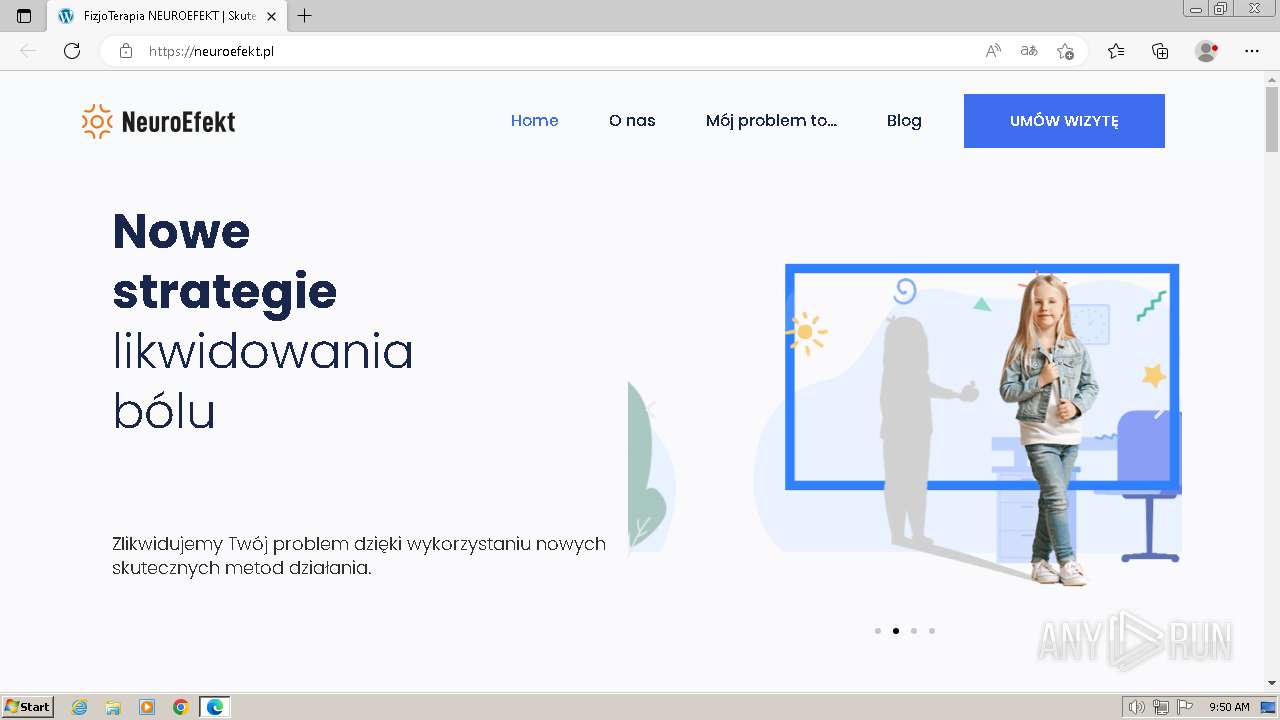This screenshot has width=1280, height=720.
Task: Open the network tray icon
Action: 1161,707
